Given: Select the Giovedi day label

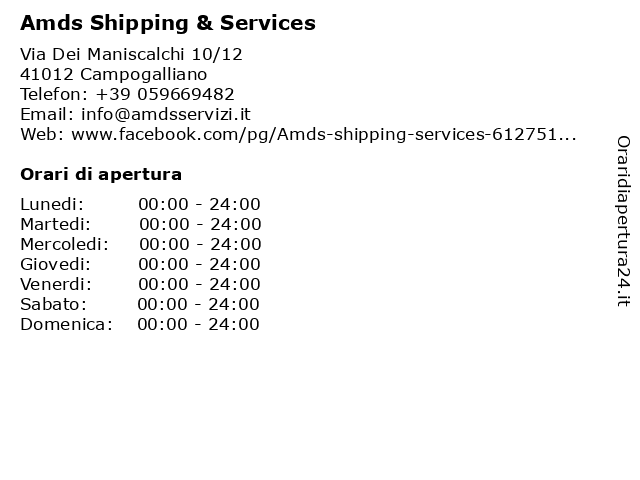Looking at the screenshot, I should [x=56, y=264].
